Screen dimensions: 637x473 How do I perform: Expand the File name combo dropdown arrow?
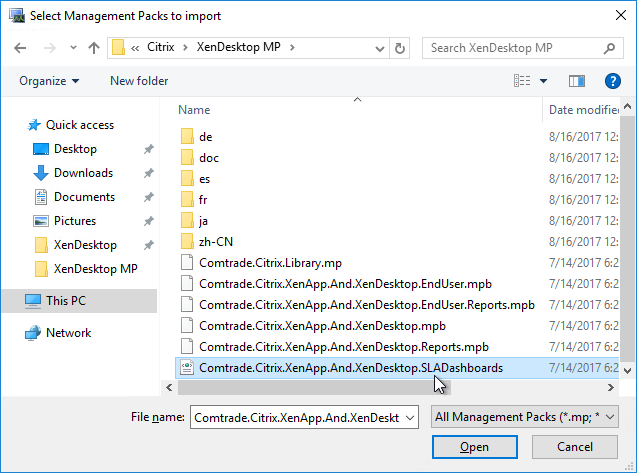tap(410, 418)
